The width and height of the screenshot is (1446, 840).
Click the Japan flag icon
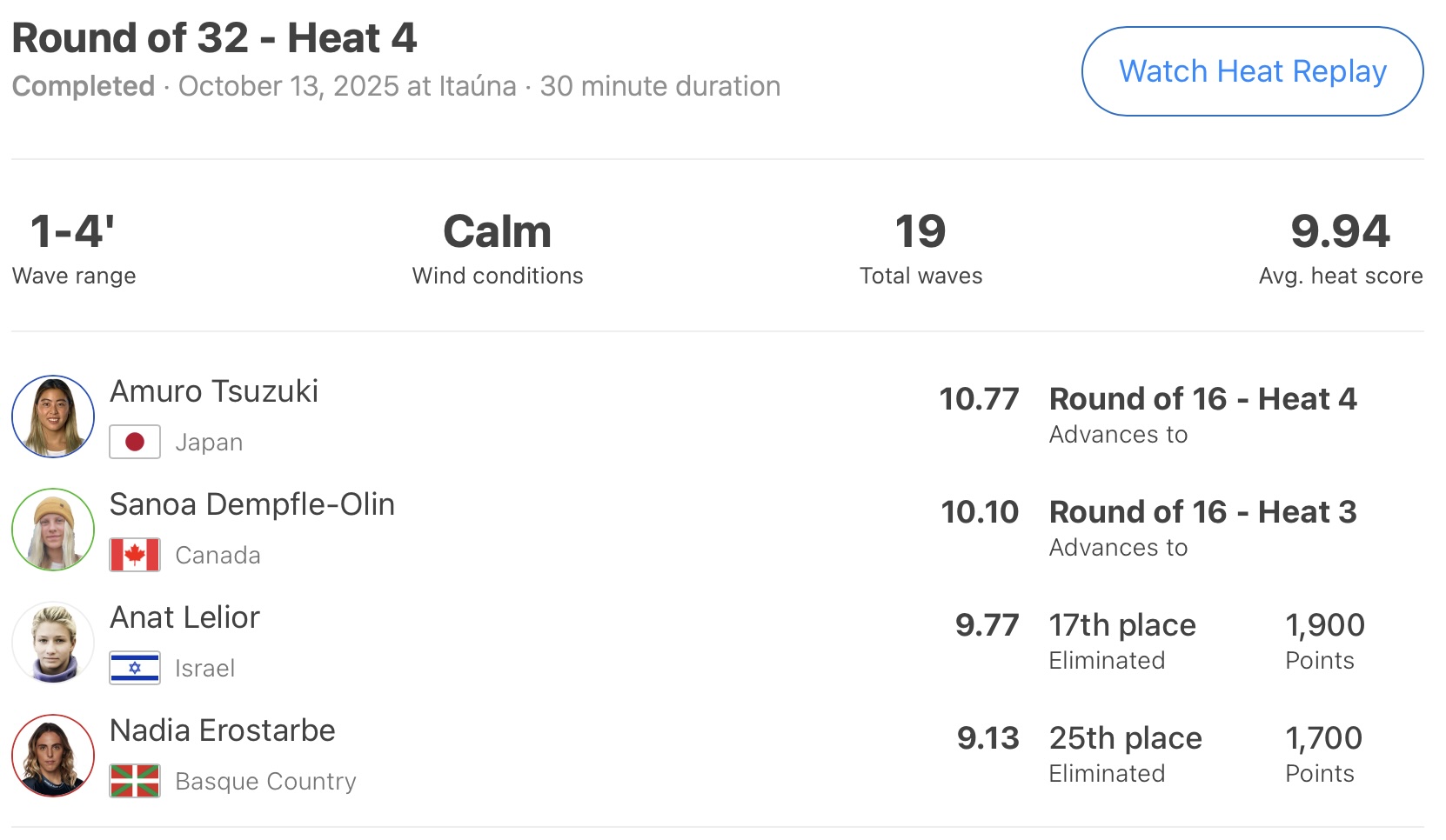click(x=135, y=442)
